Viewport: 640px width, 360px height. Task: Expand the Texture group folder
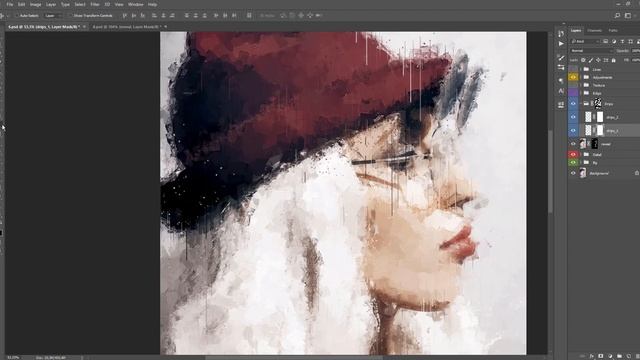[581, 85]
